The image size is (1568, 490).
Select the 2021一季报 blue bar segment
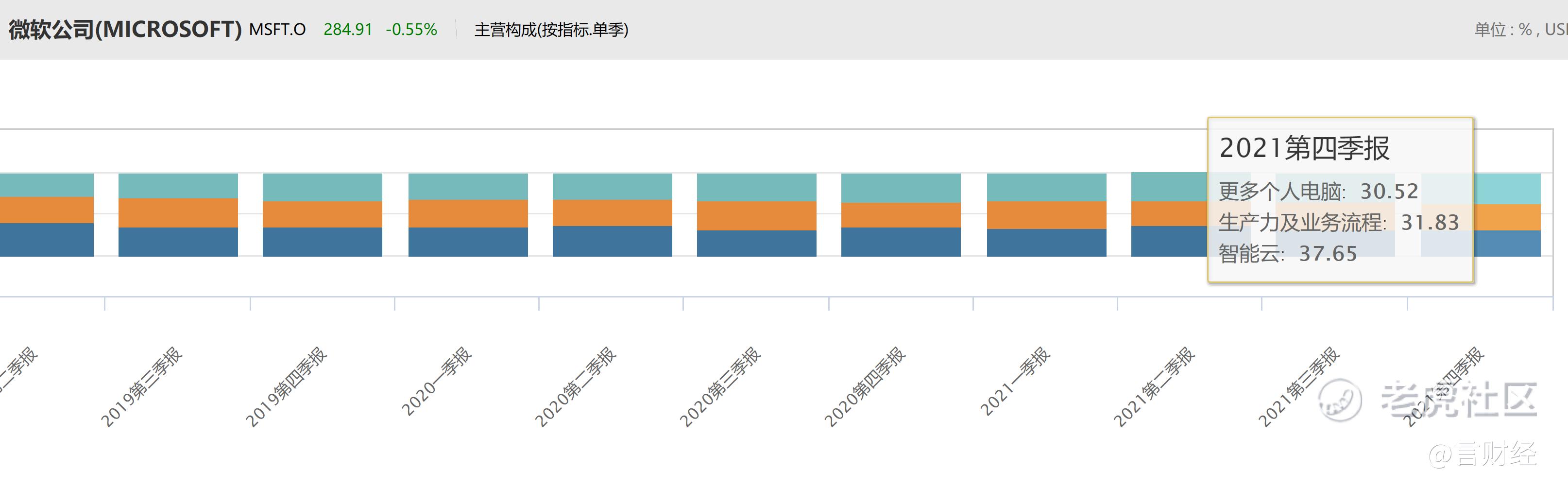click(x=1046, y=243)
